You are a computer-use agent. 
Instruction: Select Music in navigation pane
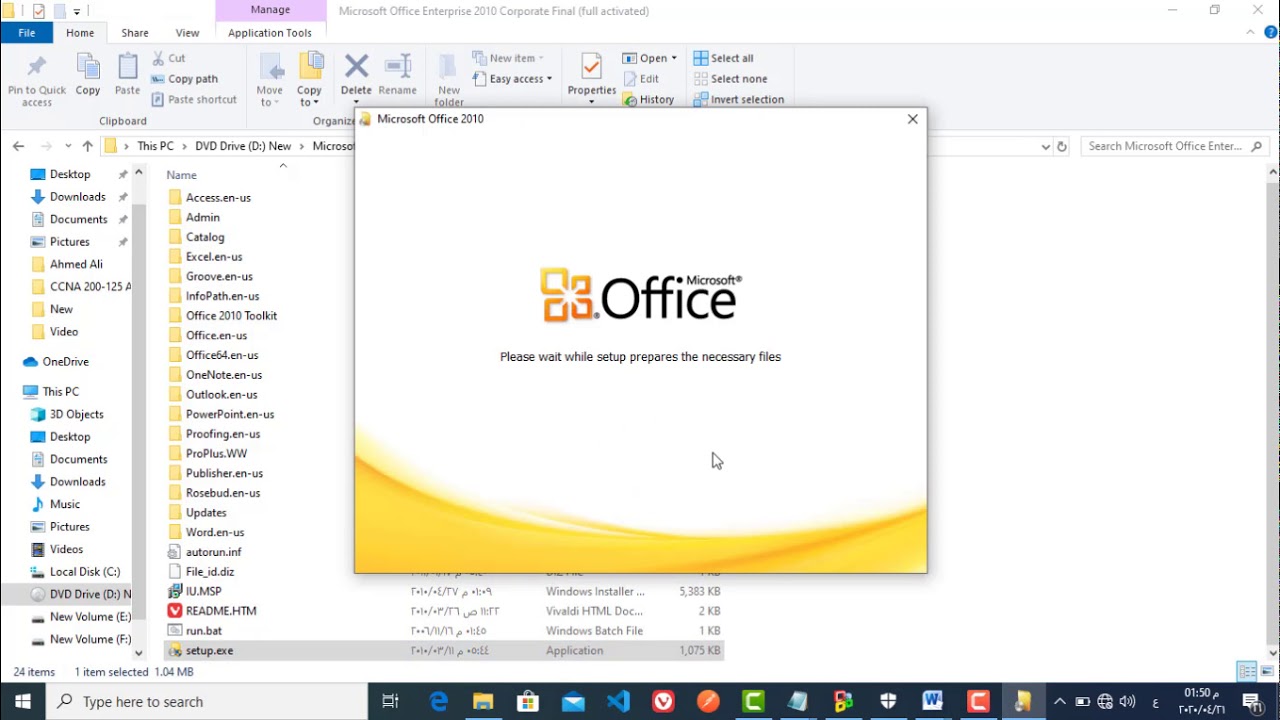(65, 504)
